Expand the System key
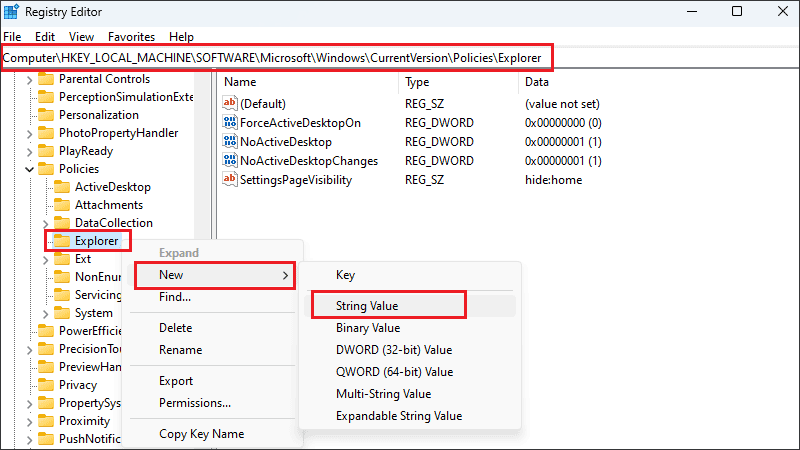This screenshot has height=450, width=800. (45, 314)
